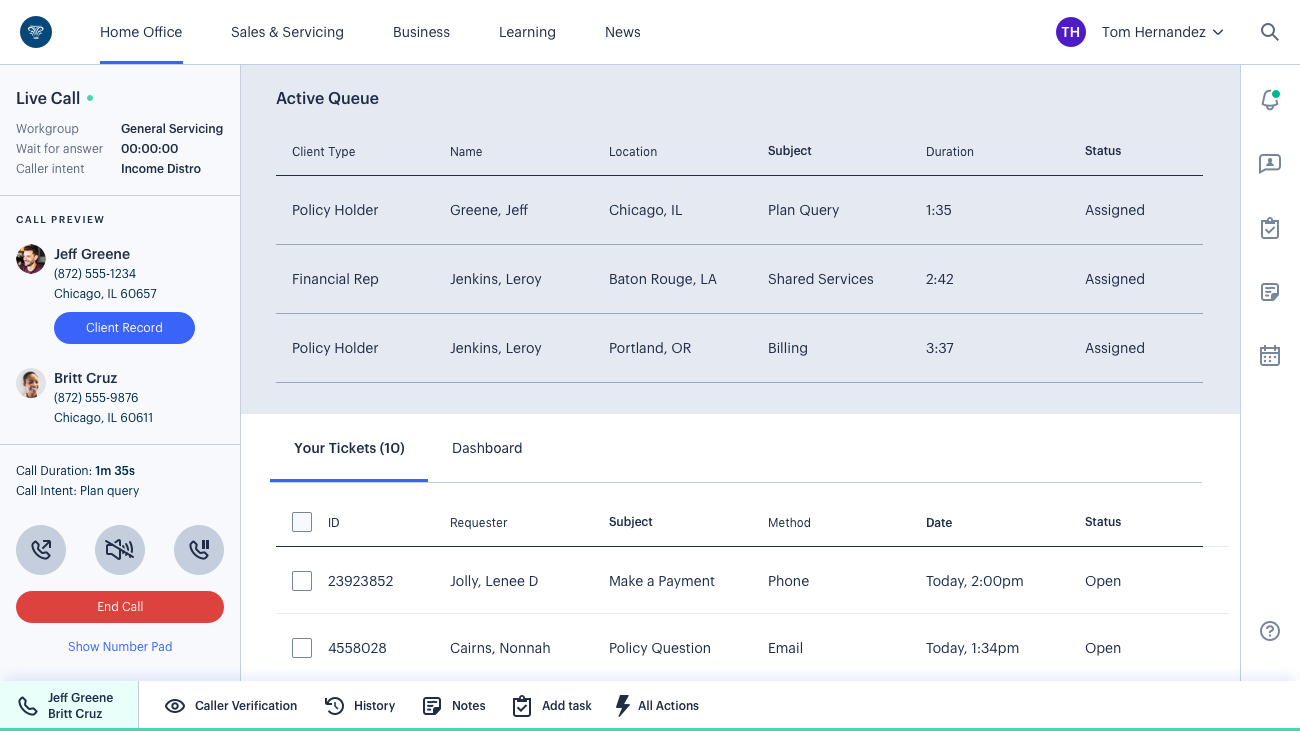Click requester Cairns, Nonnah
Screen dimensions: 1300x731
(500, 648)
